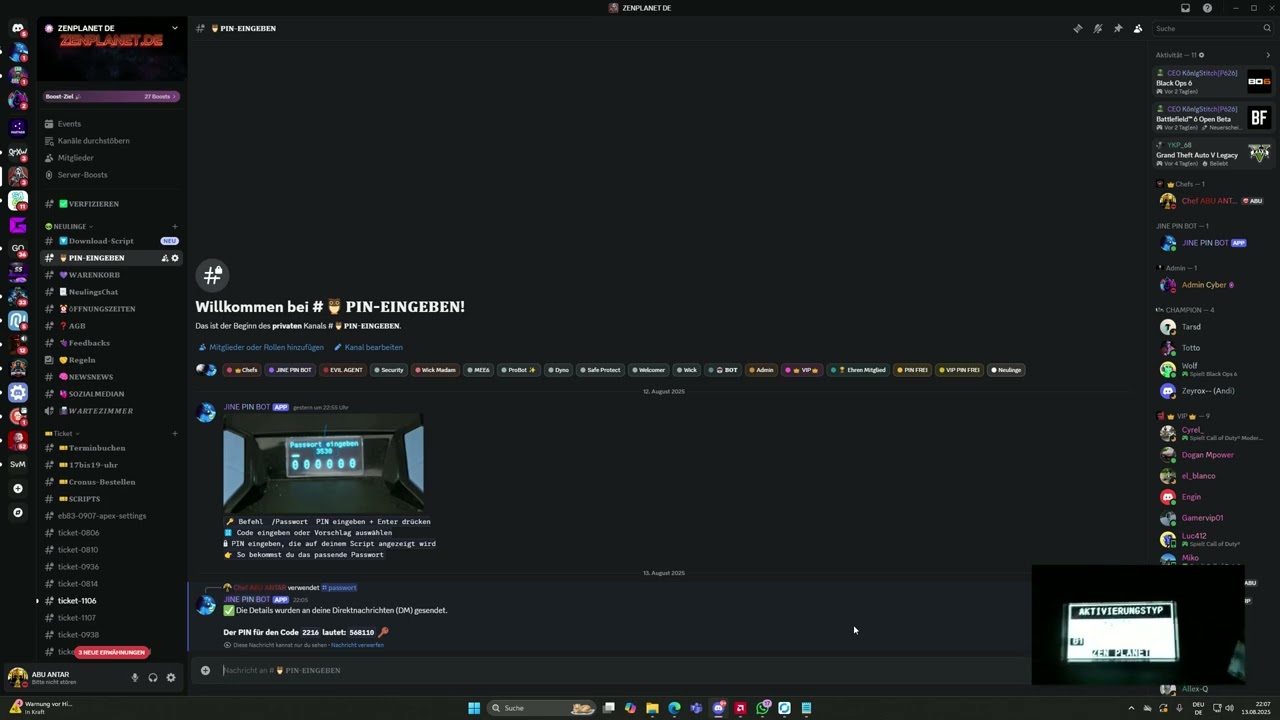Open the Help question mark icon
1280x720 pixels.
[x=1207, y=8]
